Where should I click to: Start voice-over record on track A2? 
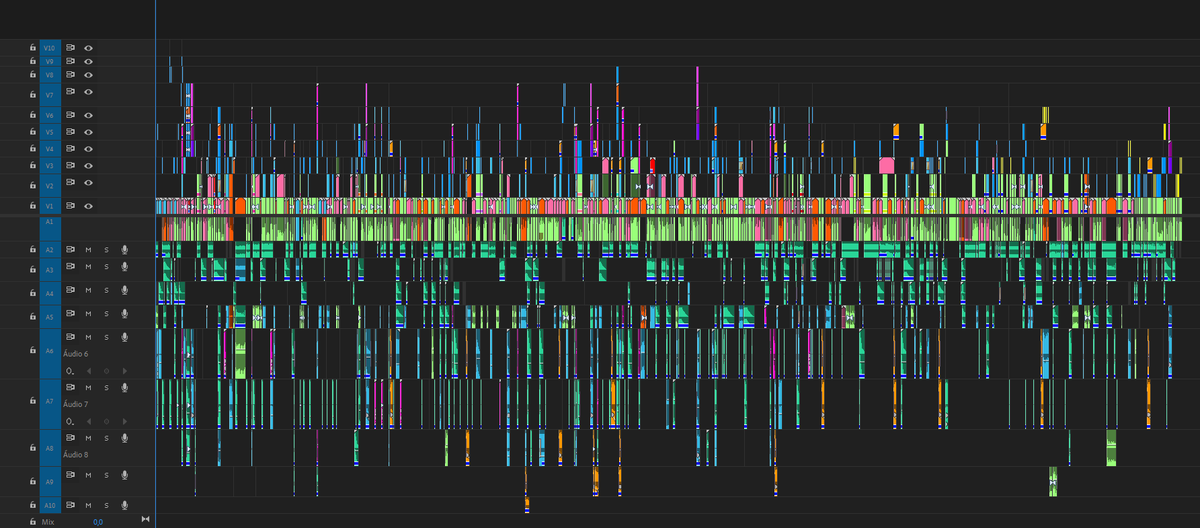point(125,249)
